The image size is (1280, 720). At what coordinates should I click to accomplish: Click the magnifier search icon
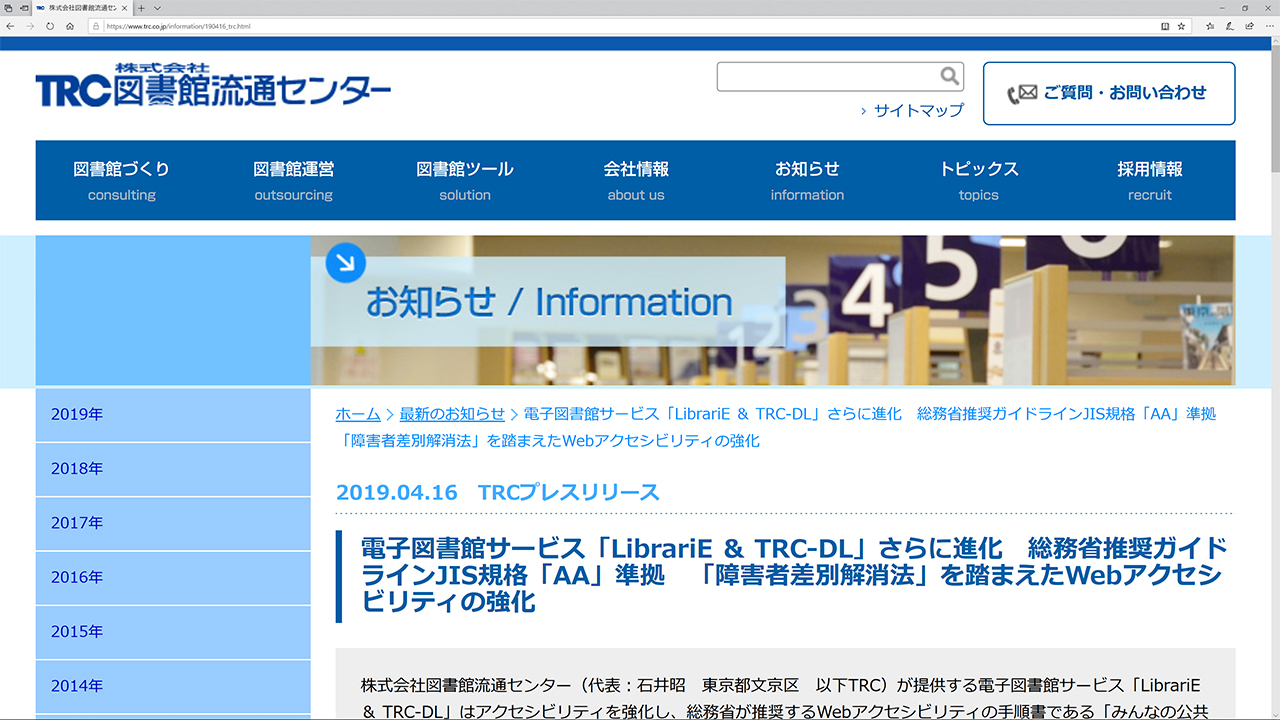coord(950,76)
